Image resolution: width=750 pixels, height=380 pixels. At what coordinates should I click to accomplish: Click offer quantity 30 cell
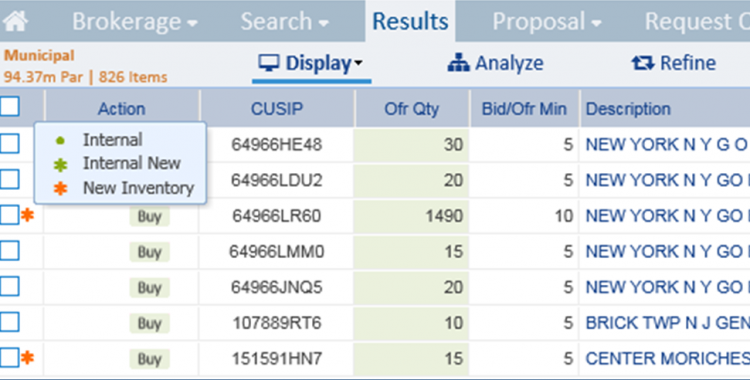click(x=411, y=144)
